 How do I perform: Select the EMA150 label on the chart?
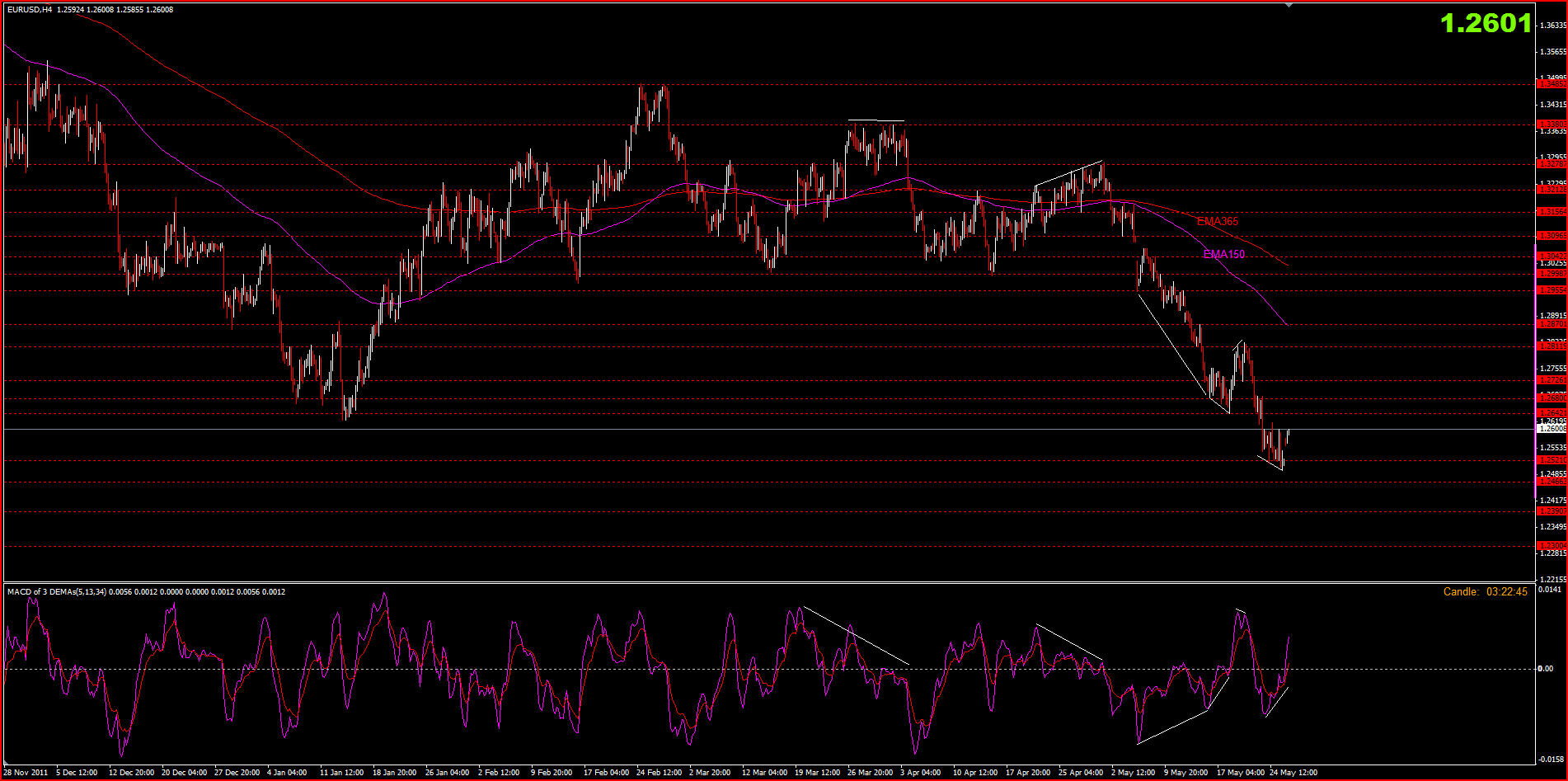[1224, 254]
